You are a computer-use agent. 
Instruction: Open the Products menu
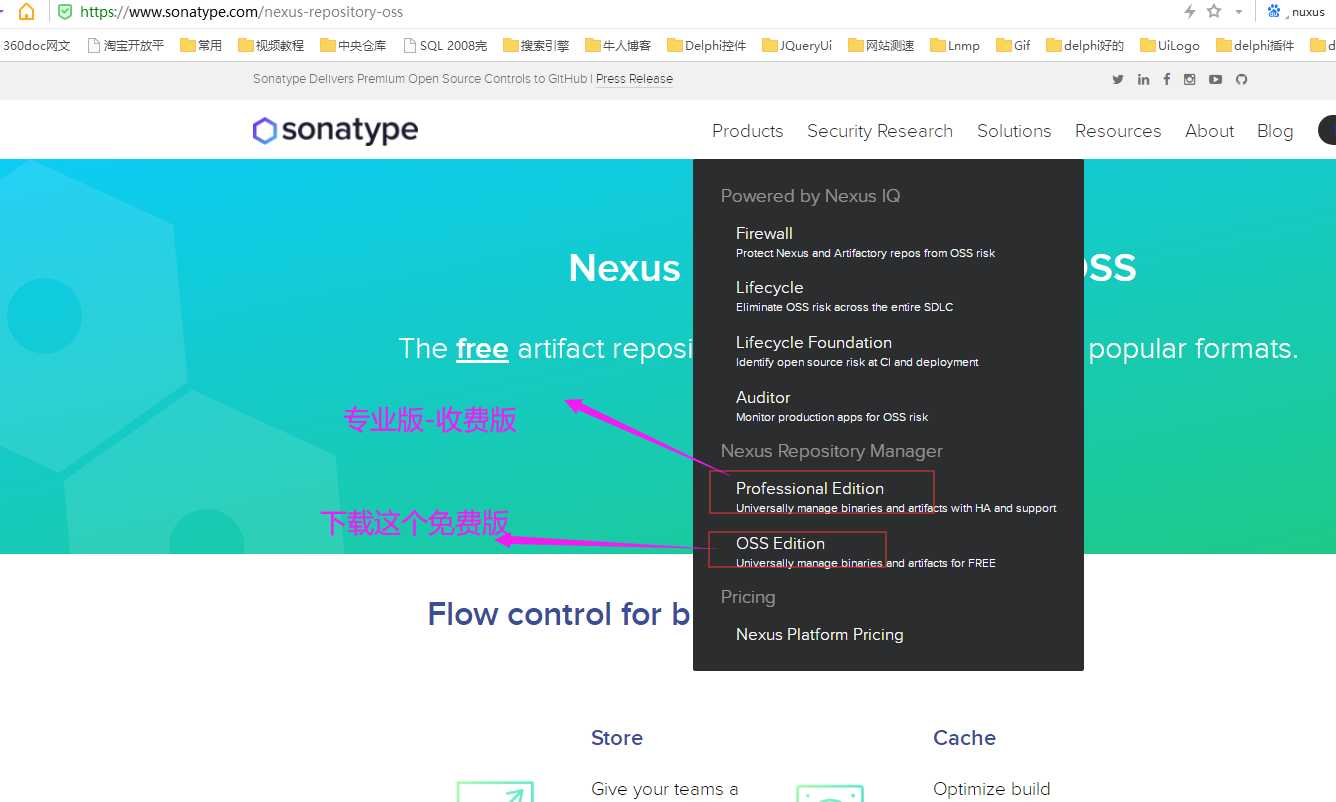[748, 131]
